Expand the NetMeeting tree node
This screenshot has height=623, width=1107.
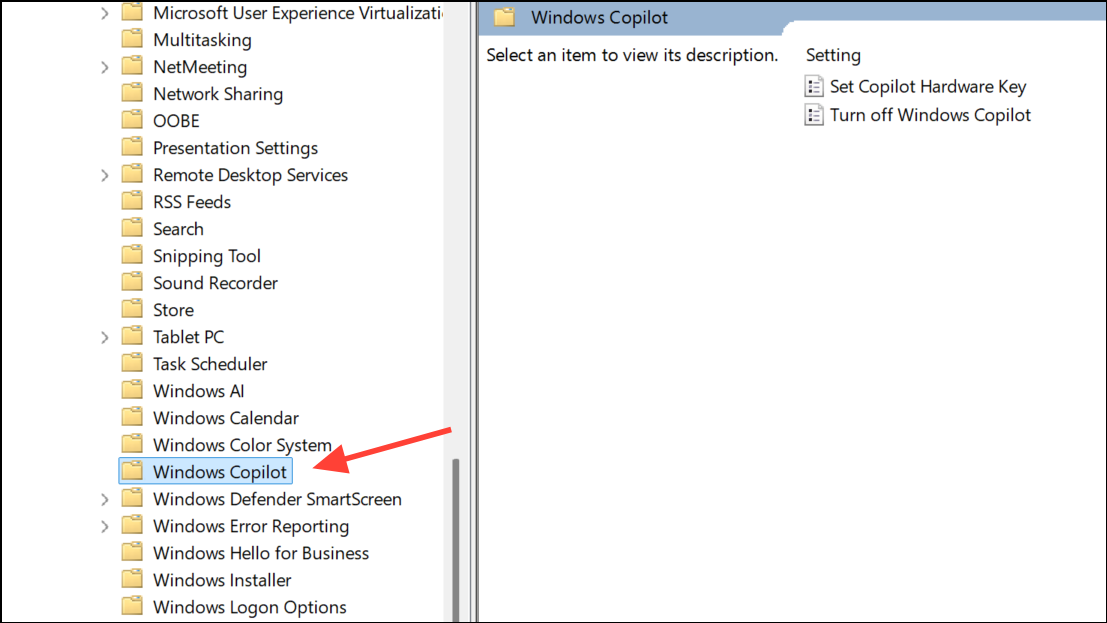105,67
